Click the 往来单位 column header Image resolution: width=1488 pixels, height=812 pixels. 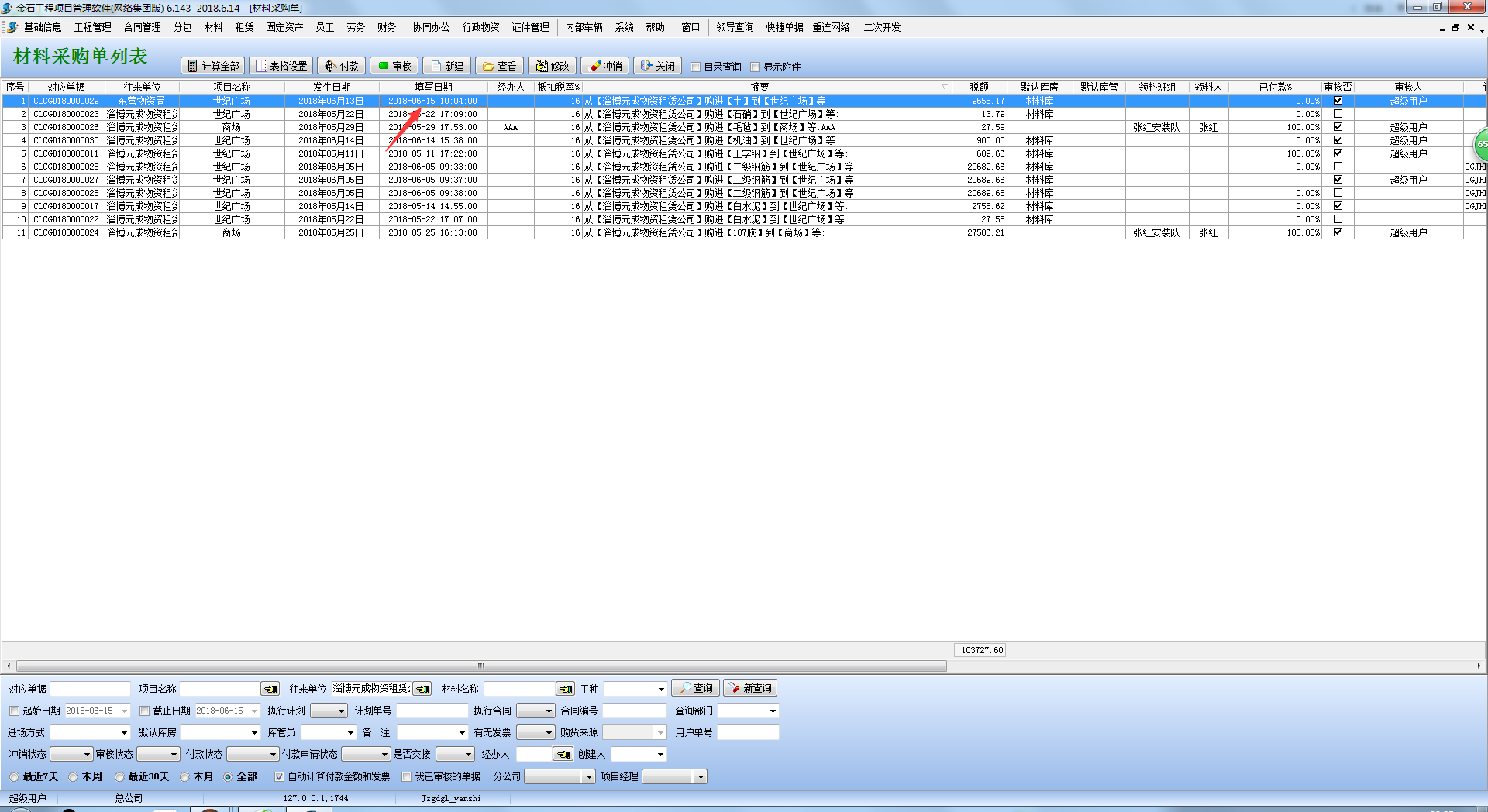tap(142, 87)
